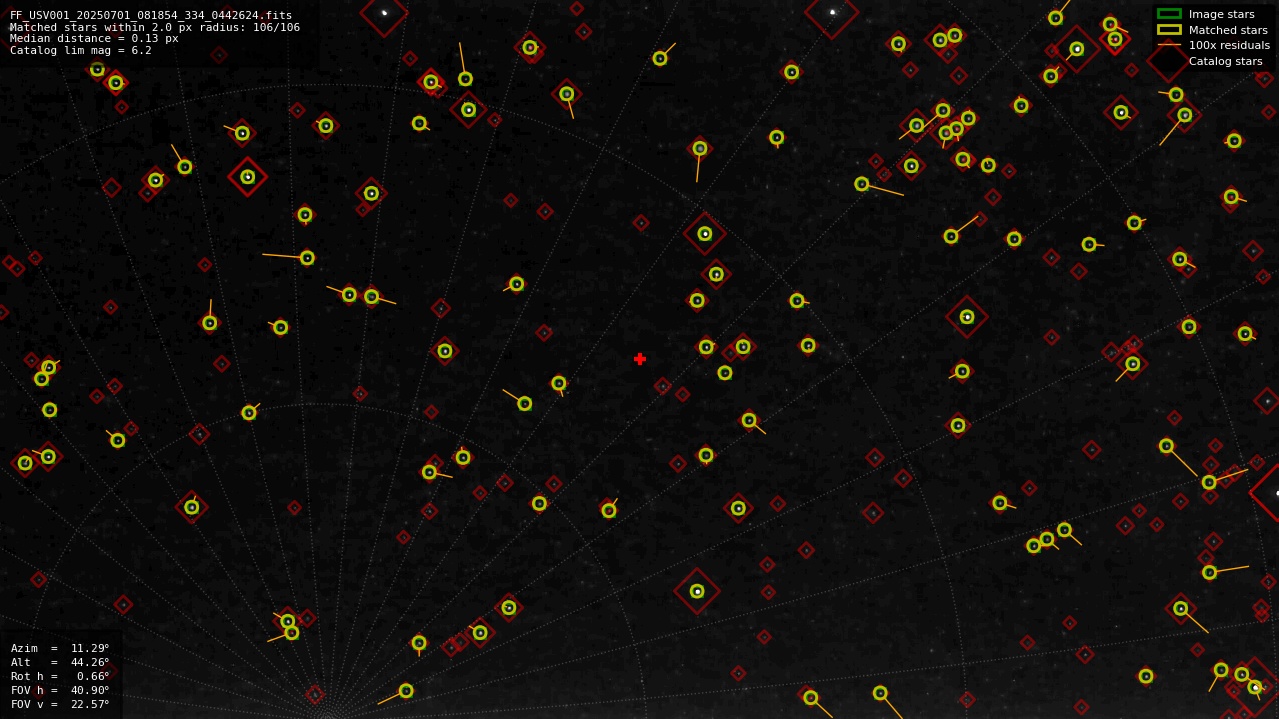Click the 'Catalog lim mag = 6.2' text
Screen dimensions: 1279x719
(x=81, y=50)
